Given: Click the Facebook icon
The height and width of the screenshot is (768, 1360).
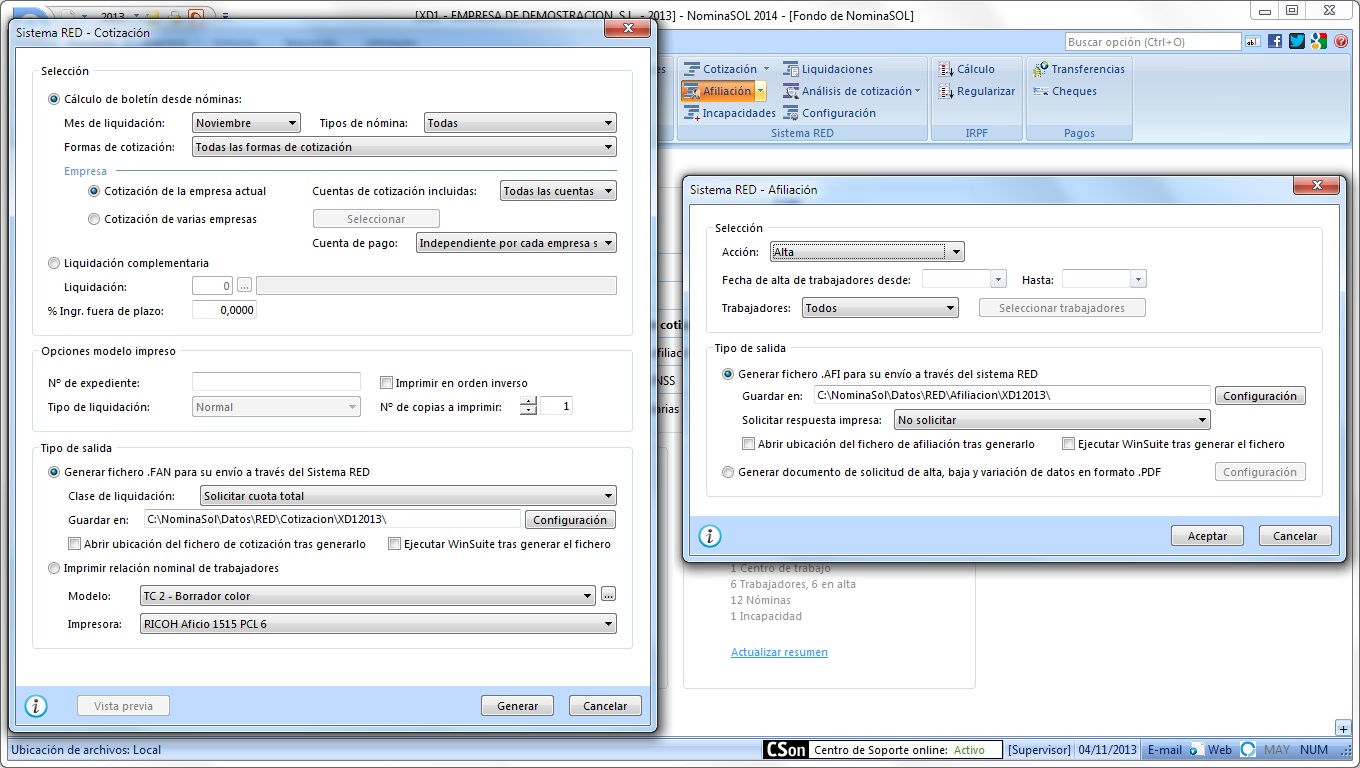Looking at the screenshot, I should (1275, 42).
